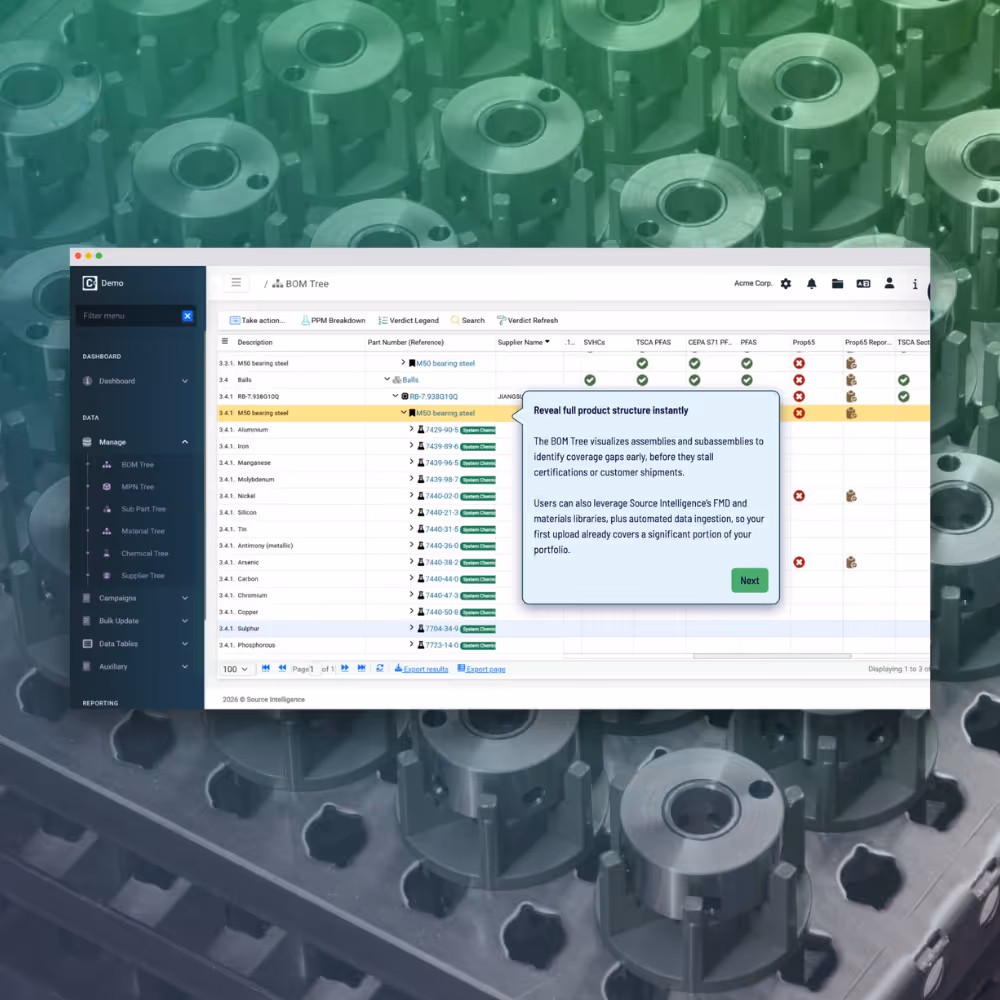
Task: Open Chemical Tree in the sidebar
Action: [x=144, y=554]
